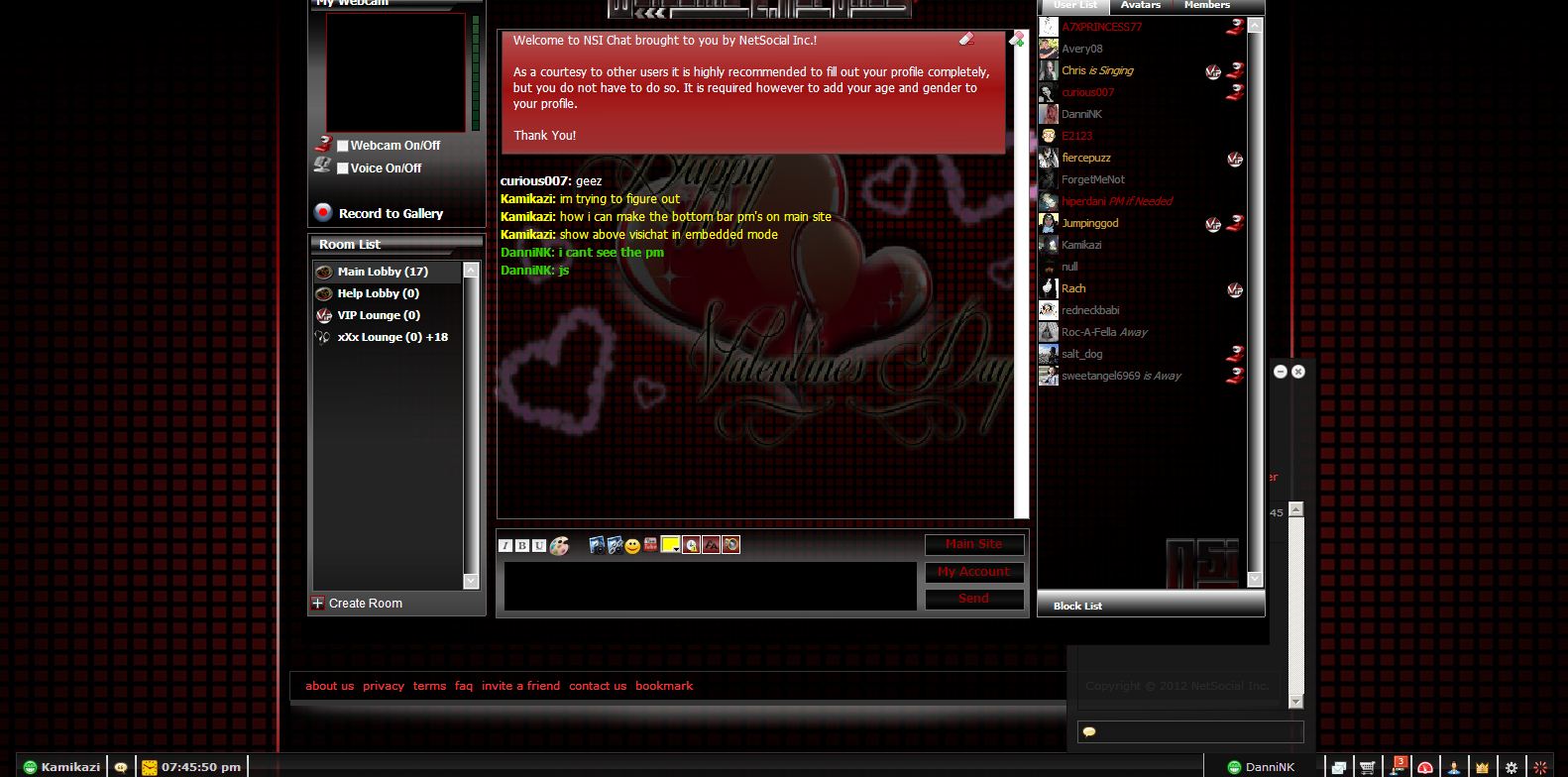Apply italic formatting to chat text
This screenshot has height=777, width=1568.
pyautogui.click(x=505, y=546)
